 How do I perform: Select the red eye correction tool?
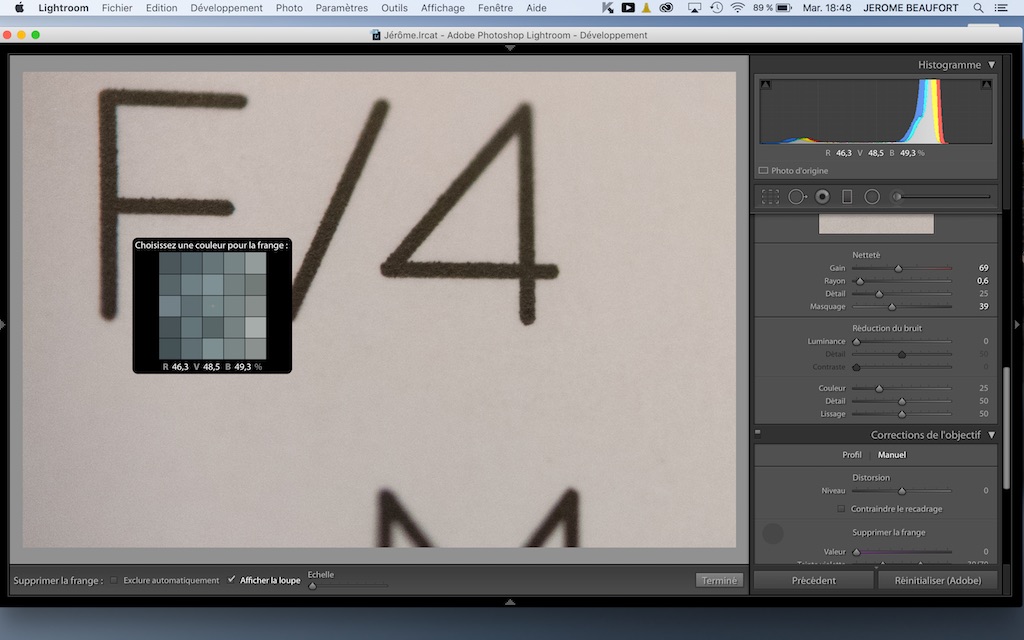[822, 197]
